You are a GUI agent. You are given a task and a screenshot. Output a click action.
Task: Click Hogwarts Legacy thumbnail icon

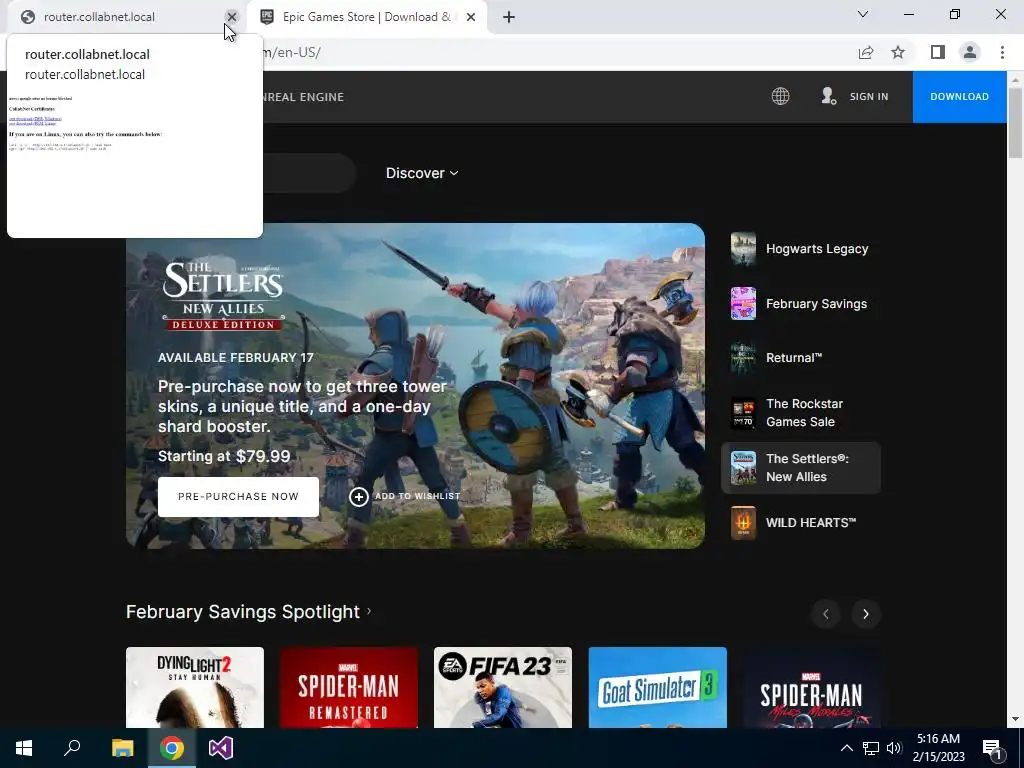(743, 249)
